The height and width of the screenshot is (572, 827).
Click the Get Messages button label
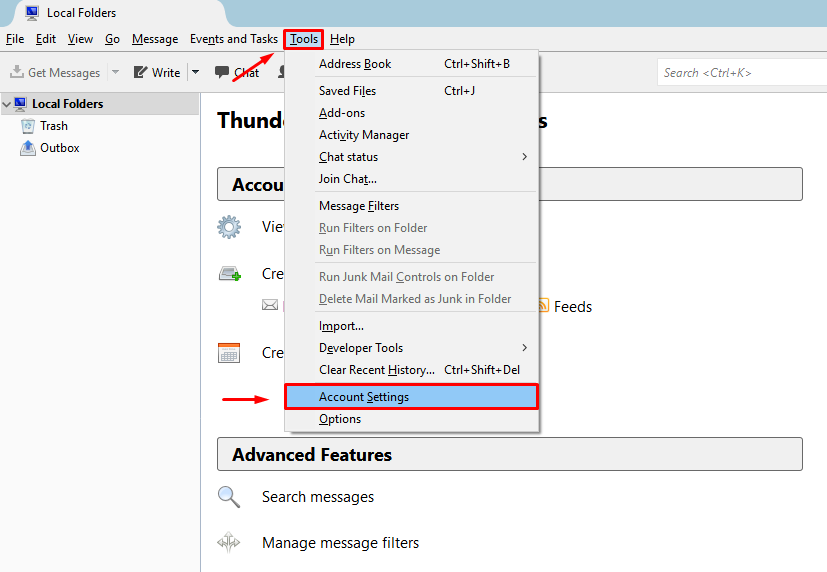(64, 73)
